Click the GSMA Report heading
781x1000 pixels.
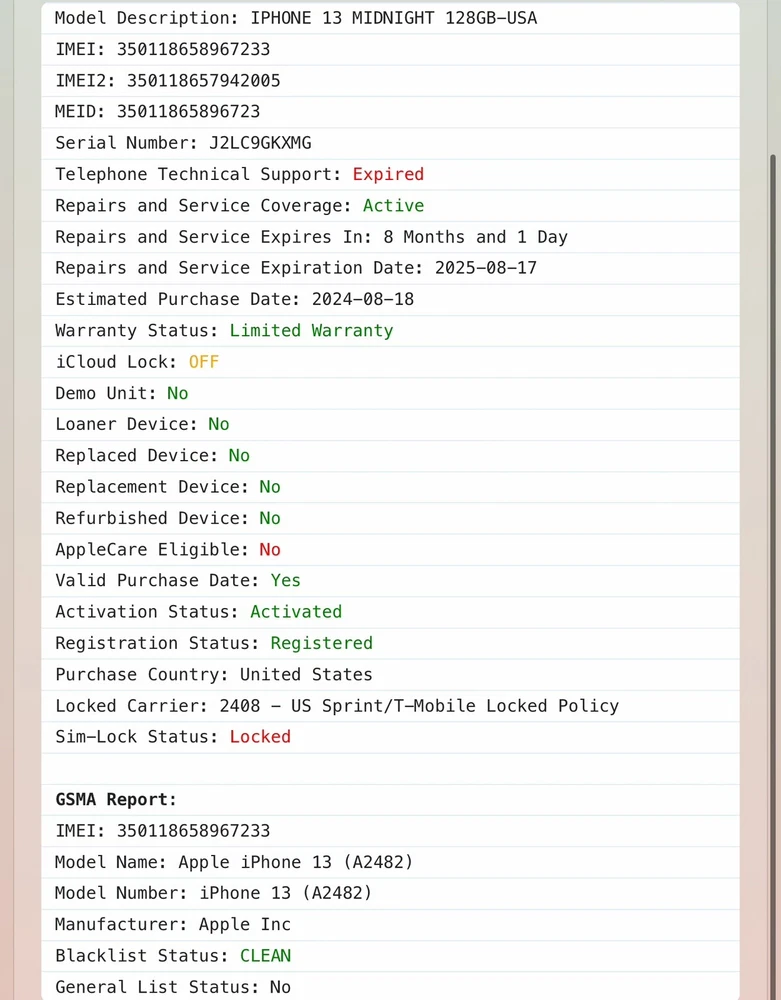(x=115, y=799)
